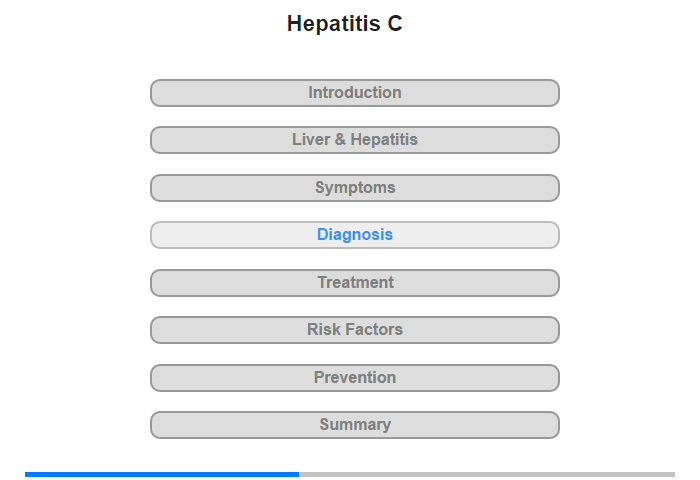Open the Summary section
The width and height of the screenshot is (700, 480).
pyautogui.click(x=355, y=425)
